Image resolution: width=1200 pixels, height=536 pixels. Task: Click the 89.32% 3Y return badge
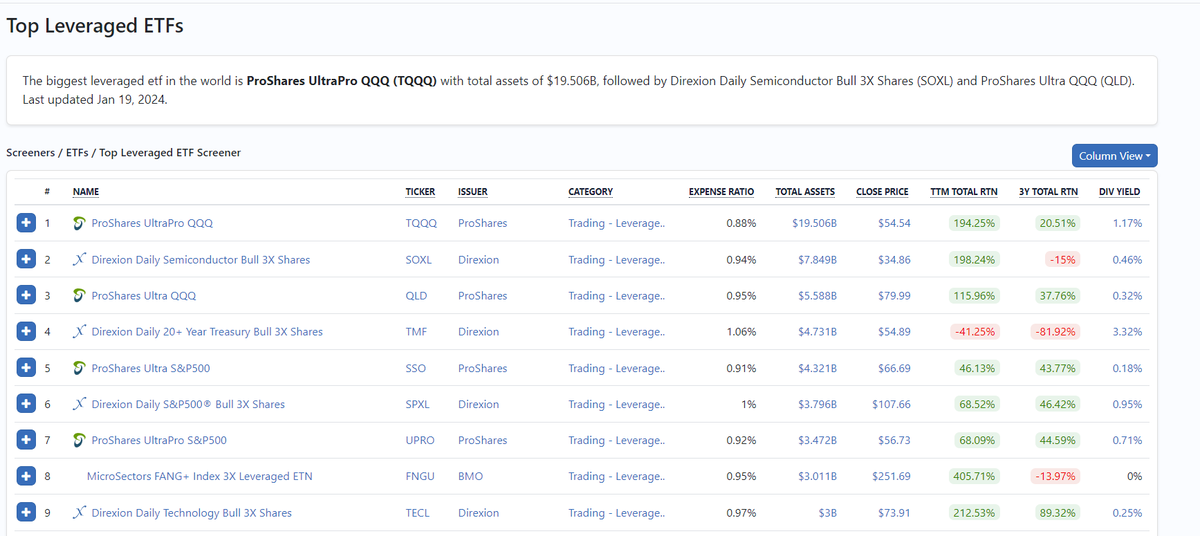1058,512
